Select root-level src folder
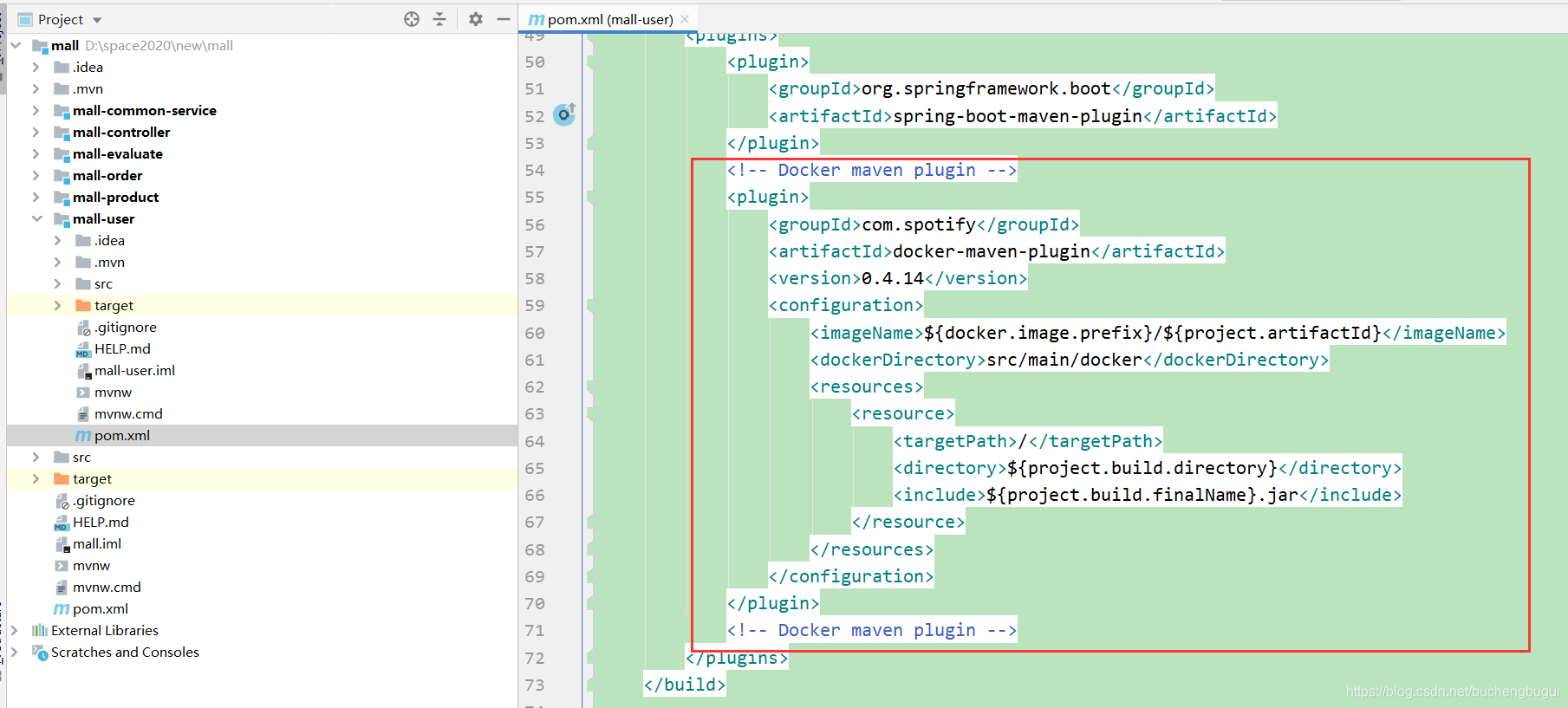This screenshot has height=708, width=1568. pos(81,457)
